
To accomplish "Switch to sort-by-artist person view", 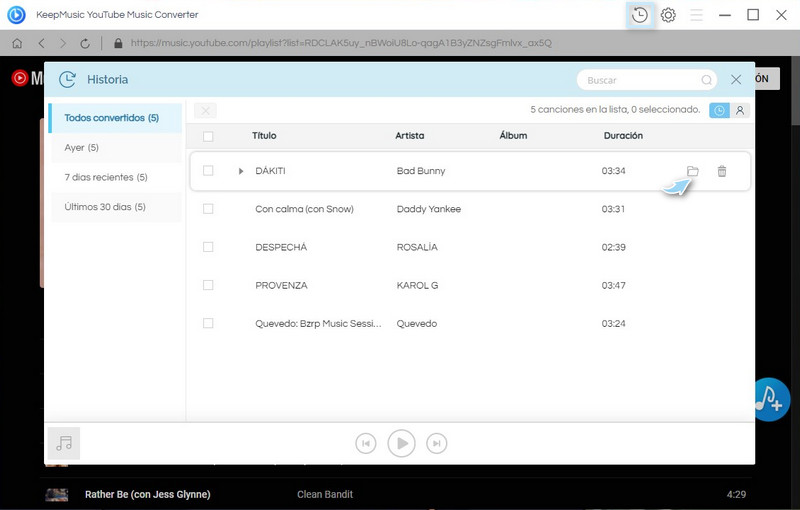I will (x=740, y=110).
